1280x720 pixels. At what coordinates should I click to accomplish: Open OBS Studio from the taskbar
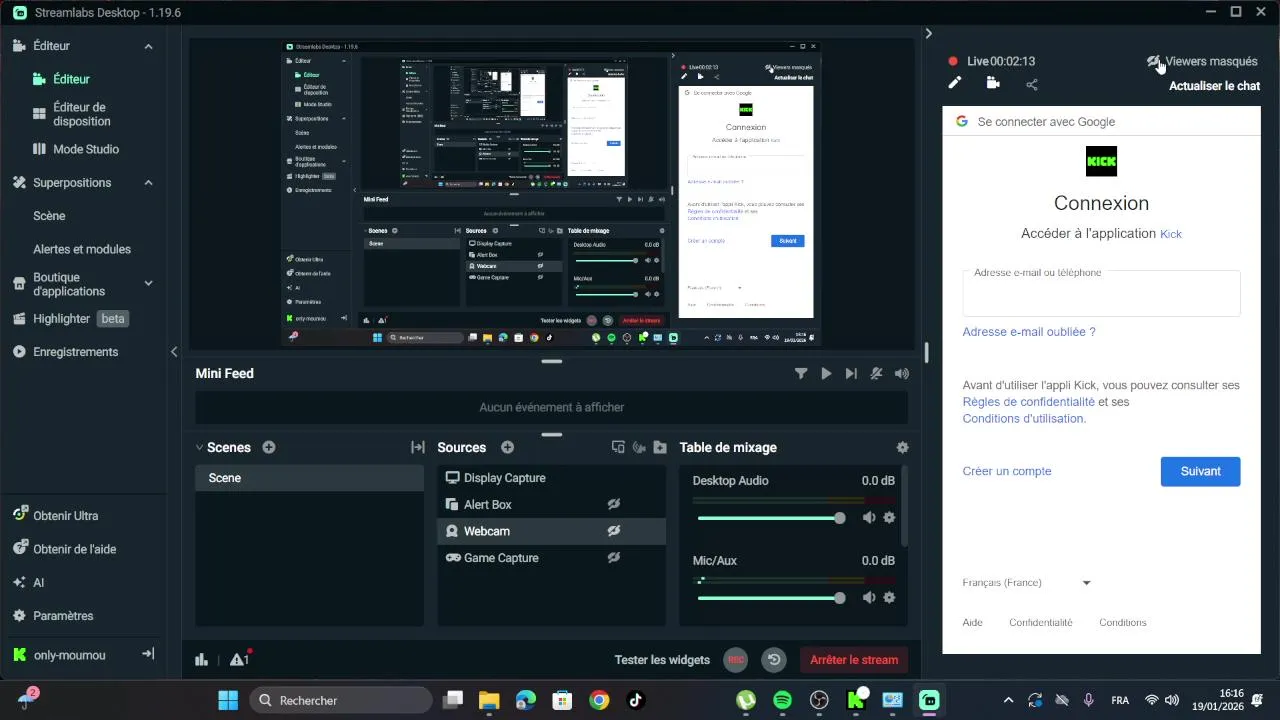[819, 700]
